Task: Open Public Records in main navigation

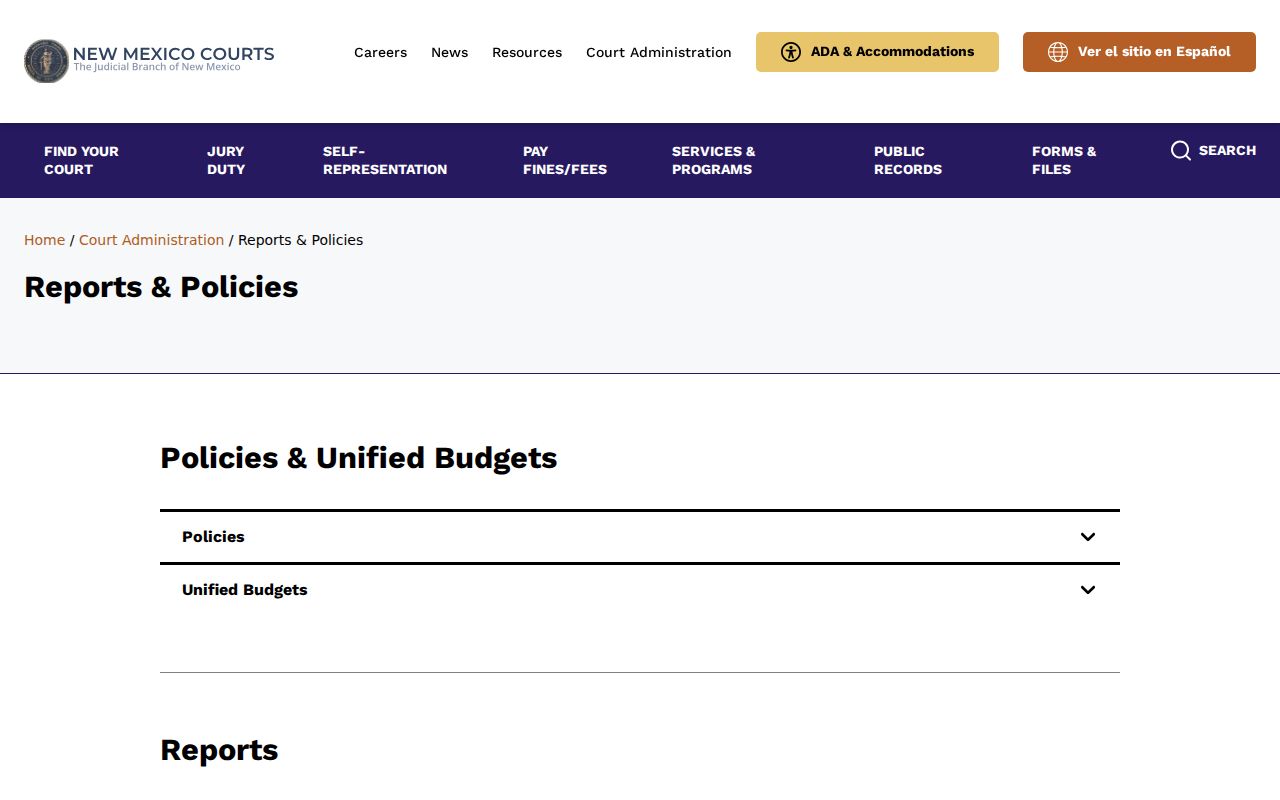Action: click(908, 160)
